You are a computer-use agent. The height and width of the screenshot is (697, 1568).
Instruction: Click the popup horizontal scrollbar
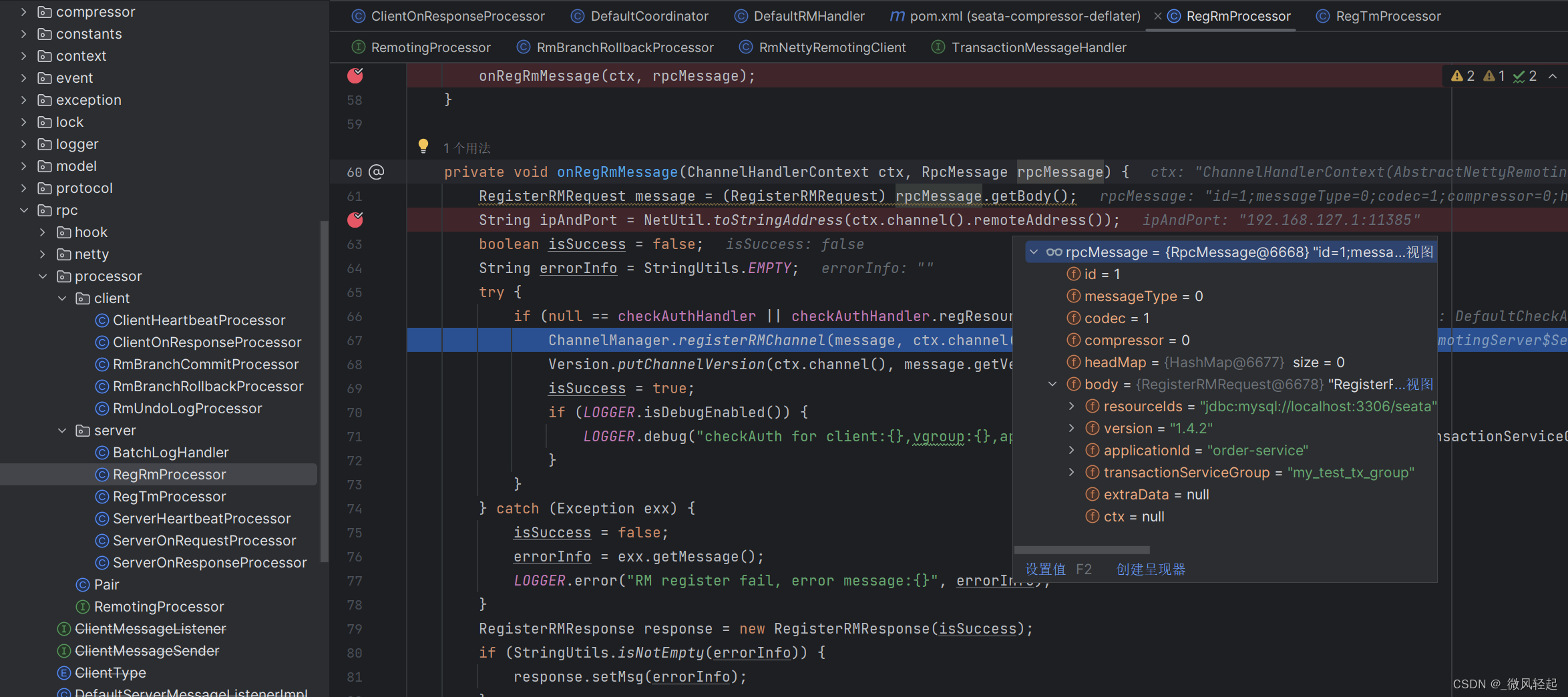pos(1082,550)
